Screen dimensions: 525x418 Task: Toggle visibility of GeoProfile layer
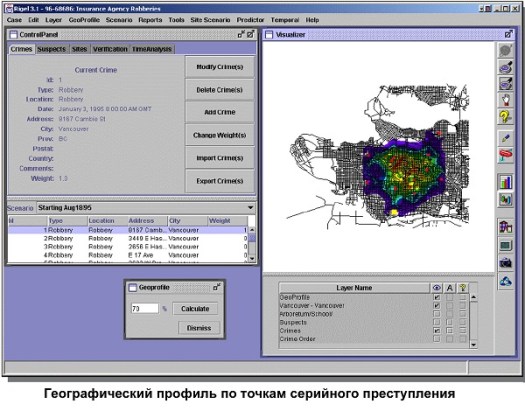(437, 297)
